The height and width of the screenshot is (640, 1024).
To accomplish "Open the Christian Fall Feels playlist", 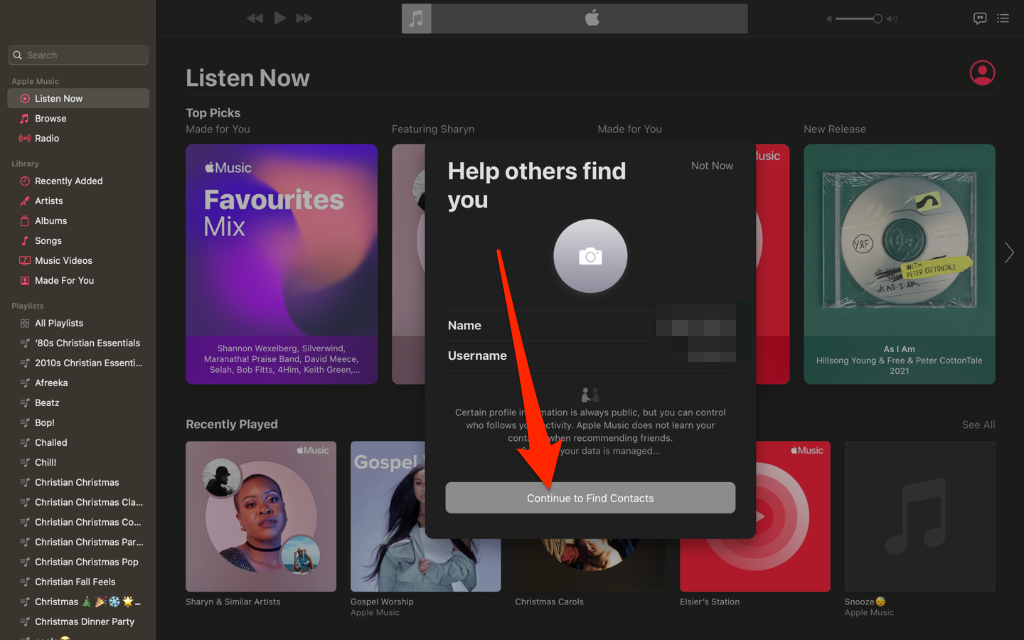I will (78, 582).
